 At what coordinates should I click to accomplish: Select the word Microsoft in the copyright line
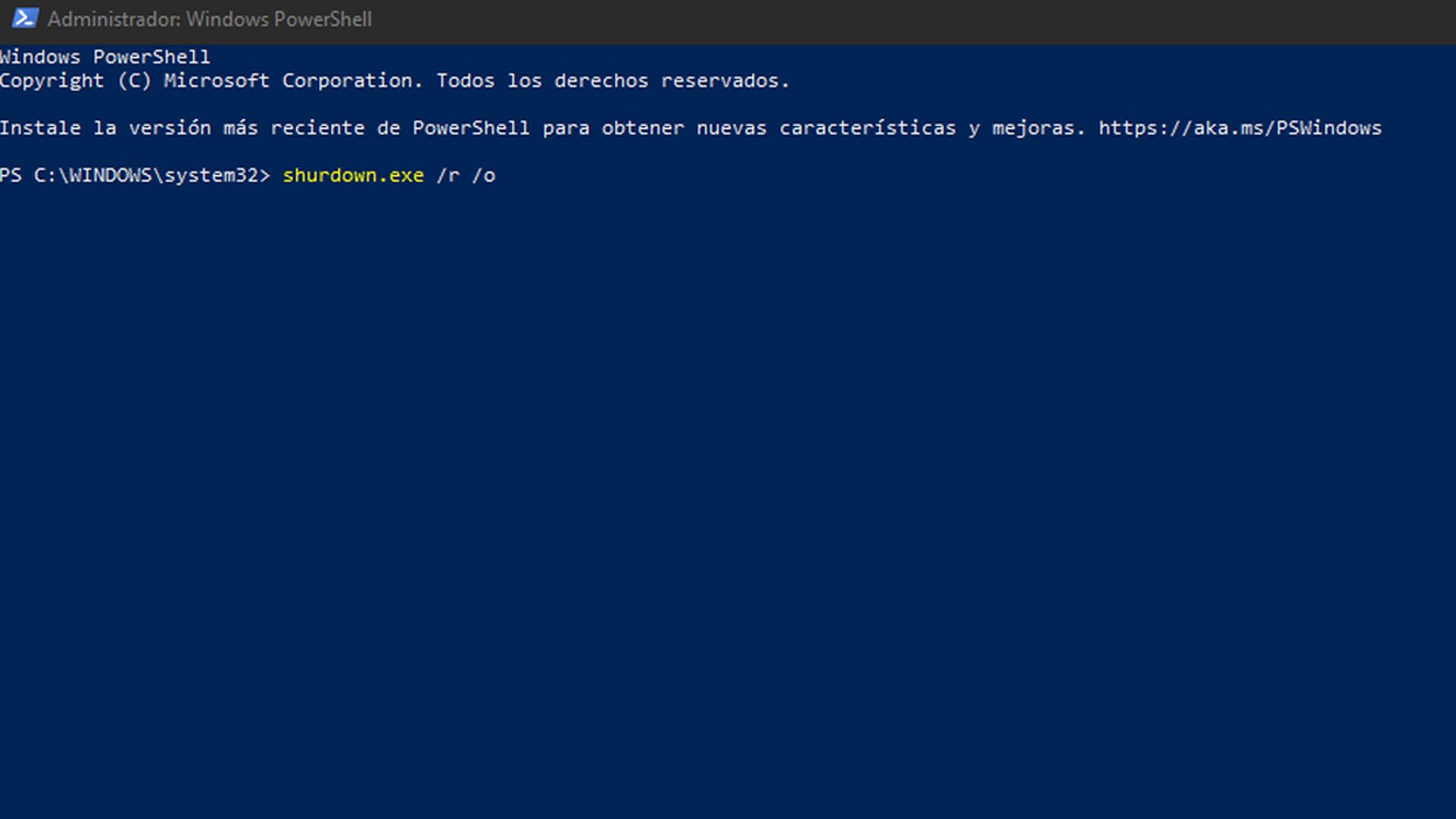pyautogui.click(x=216, y=80)
